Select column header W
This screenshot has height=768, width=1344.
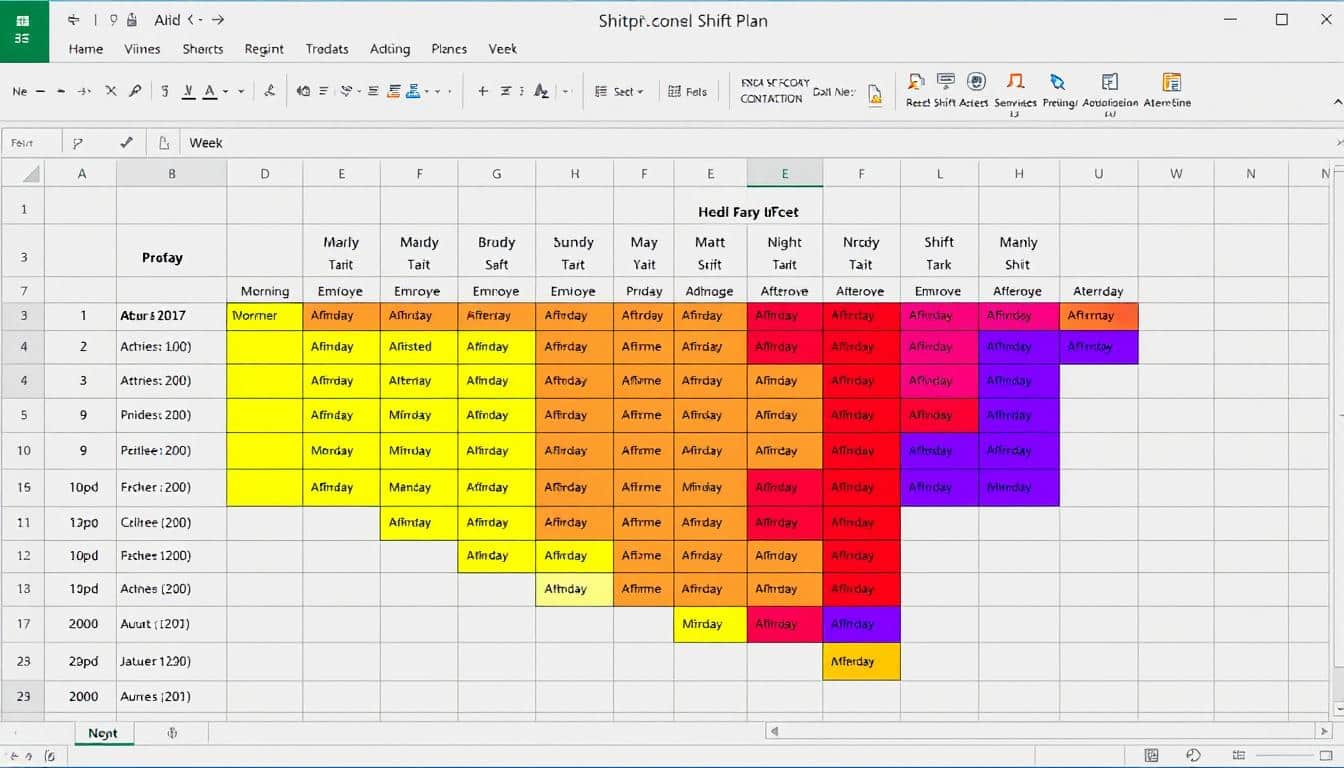click(x=1176, y=173)
